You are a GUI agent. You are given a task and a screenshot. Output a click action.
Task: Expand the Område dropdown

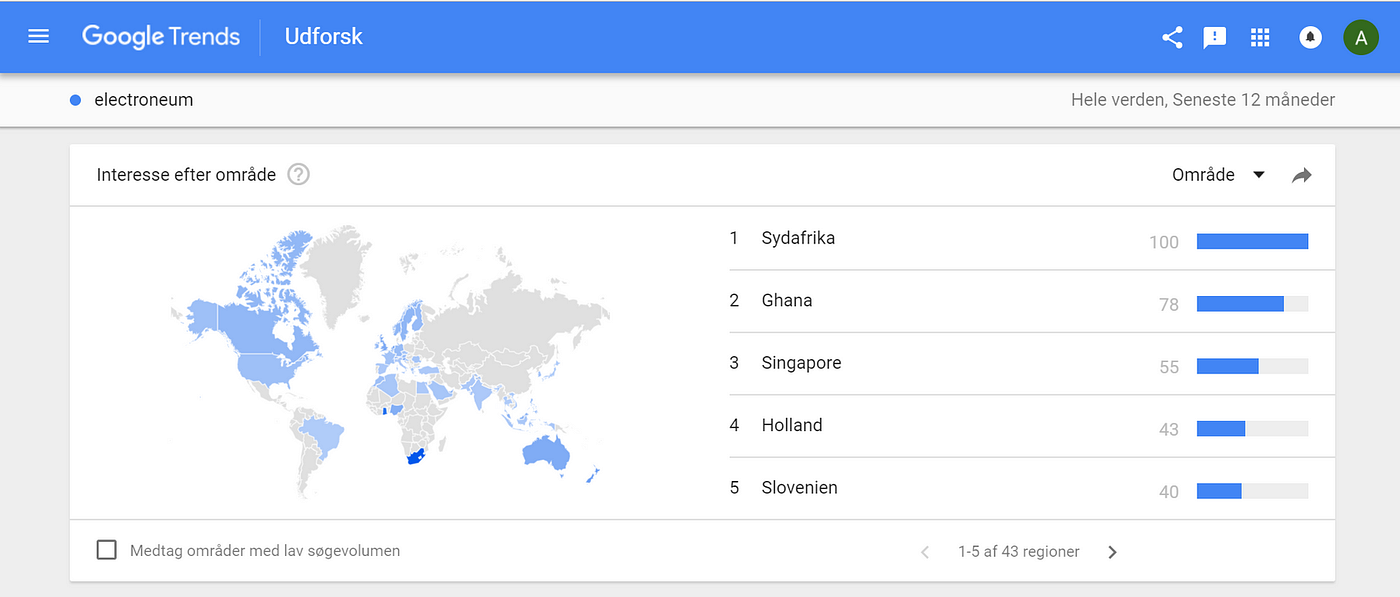pos(1218,175)
